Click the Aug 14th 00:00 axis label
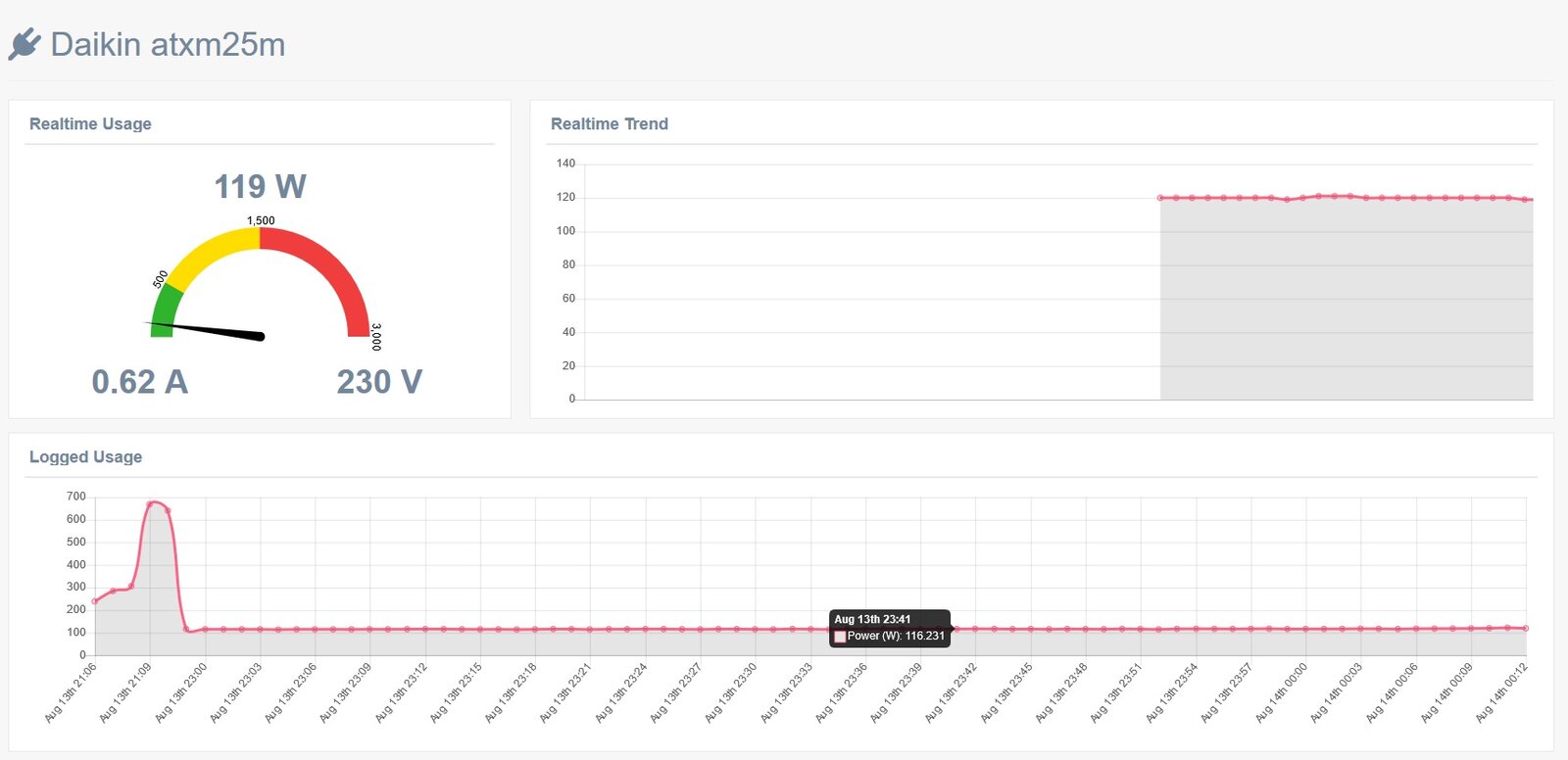This screenshot has width=1568, height=760. 1283,692
